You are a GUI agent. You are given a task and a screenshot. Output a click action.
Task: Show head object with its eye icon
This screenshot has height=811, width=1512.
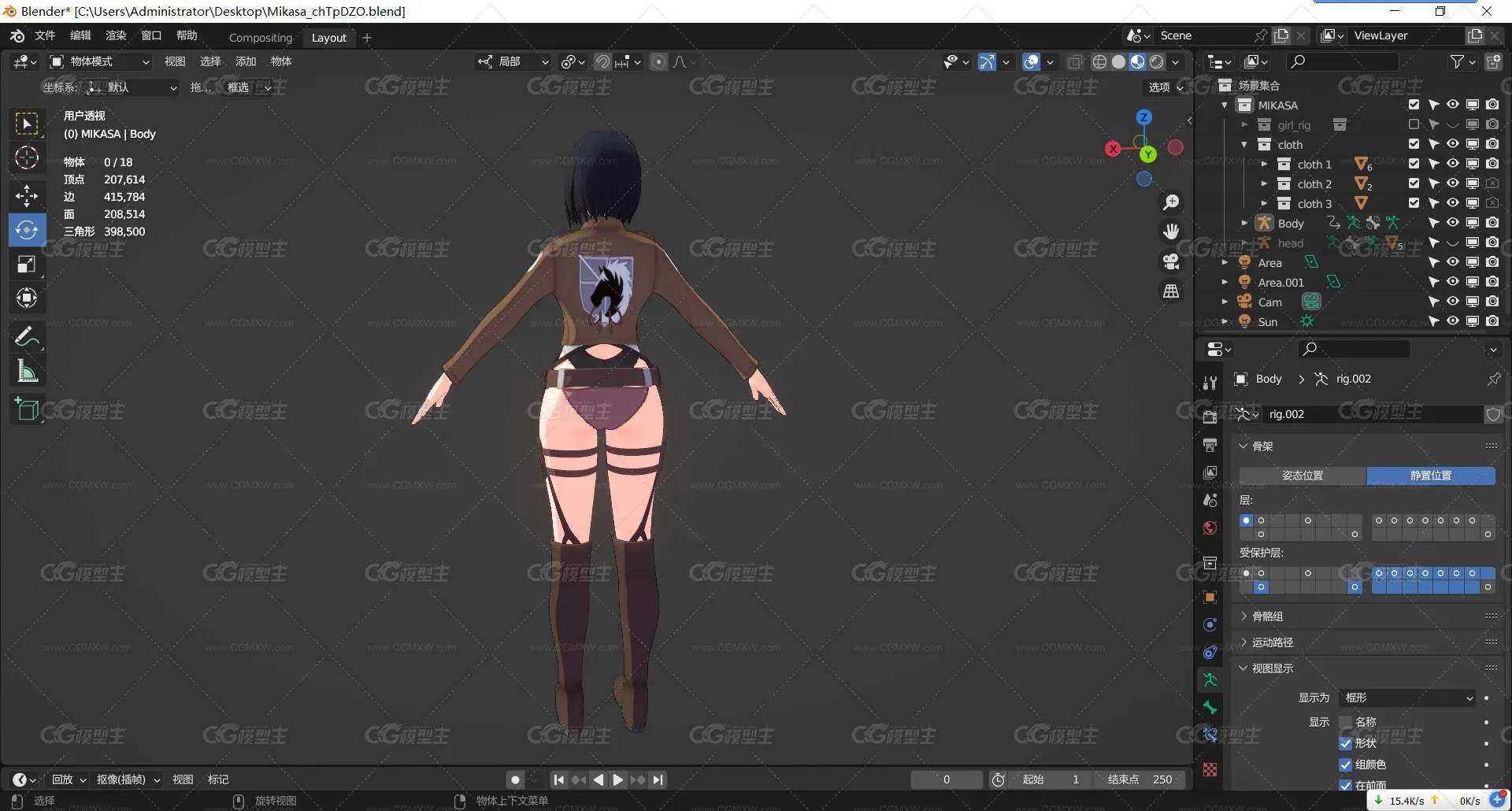pos(1453,243)
